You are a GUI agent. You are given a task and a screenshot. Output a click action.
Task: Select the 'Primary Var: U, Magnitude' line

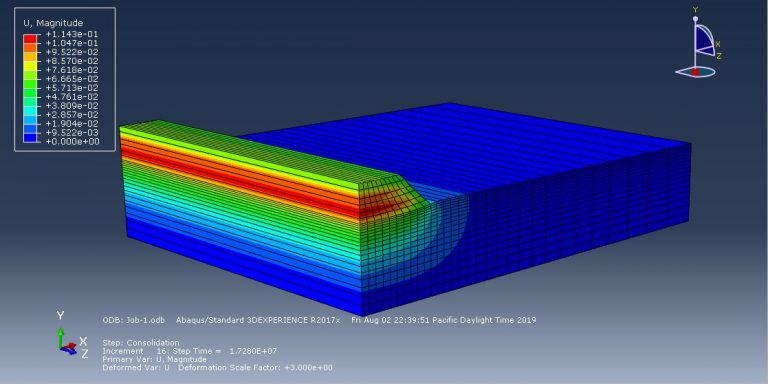coord(154,360)
